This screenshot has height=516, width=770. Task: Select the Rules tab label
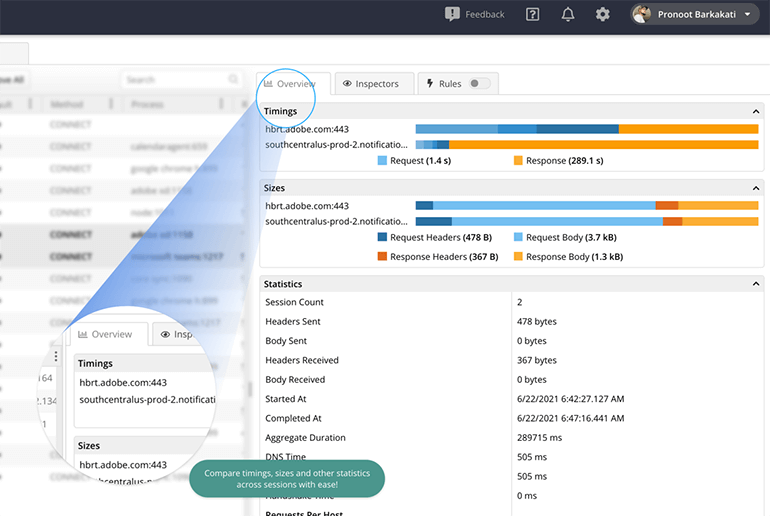pos(450,84)
